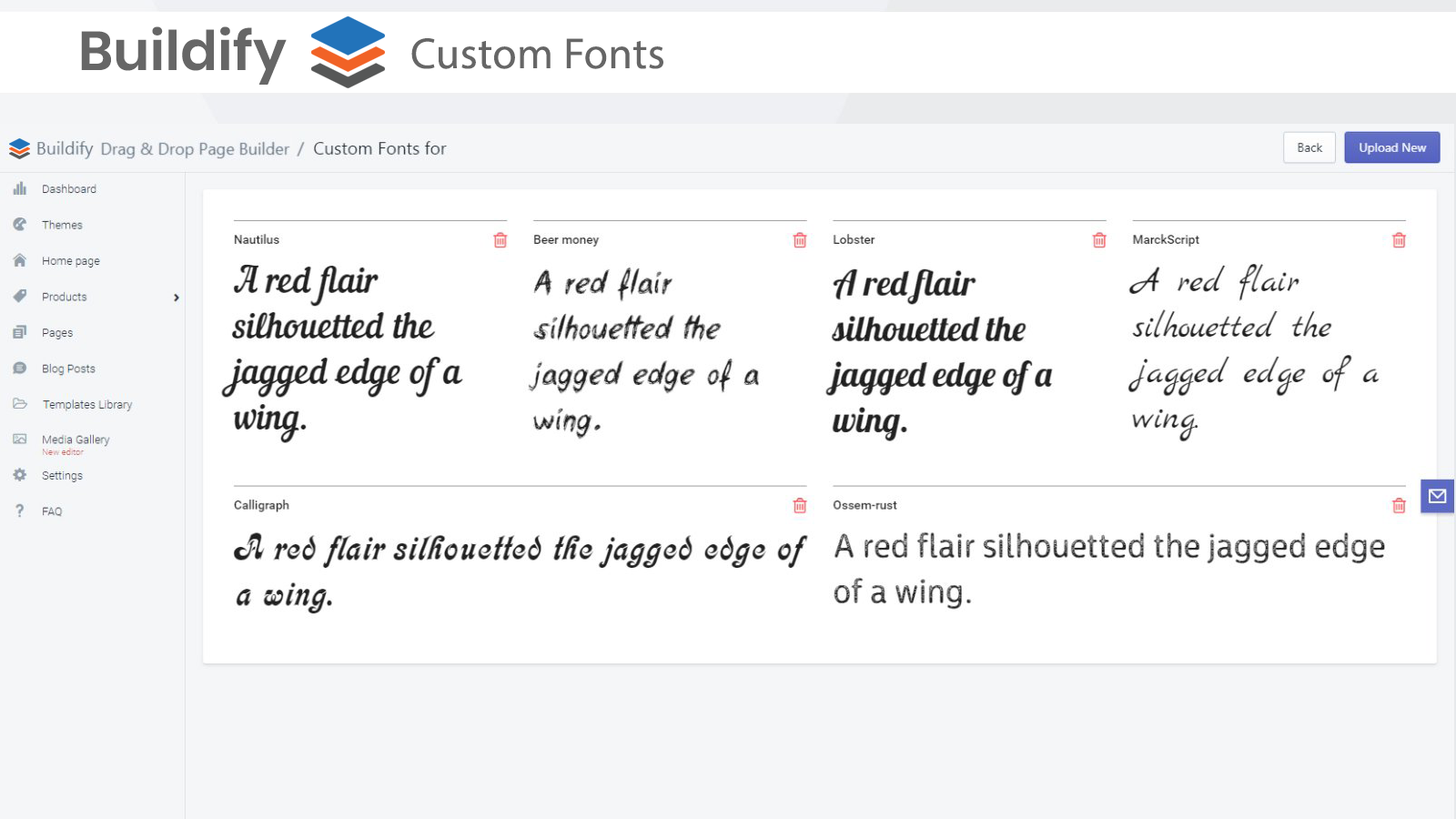Click the Dashboard bar chart icon
This screenshot has width=1456, height=819.
(20, 188)
